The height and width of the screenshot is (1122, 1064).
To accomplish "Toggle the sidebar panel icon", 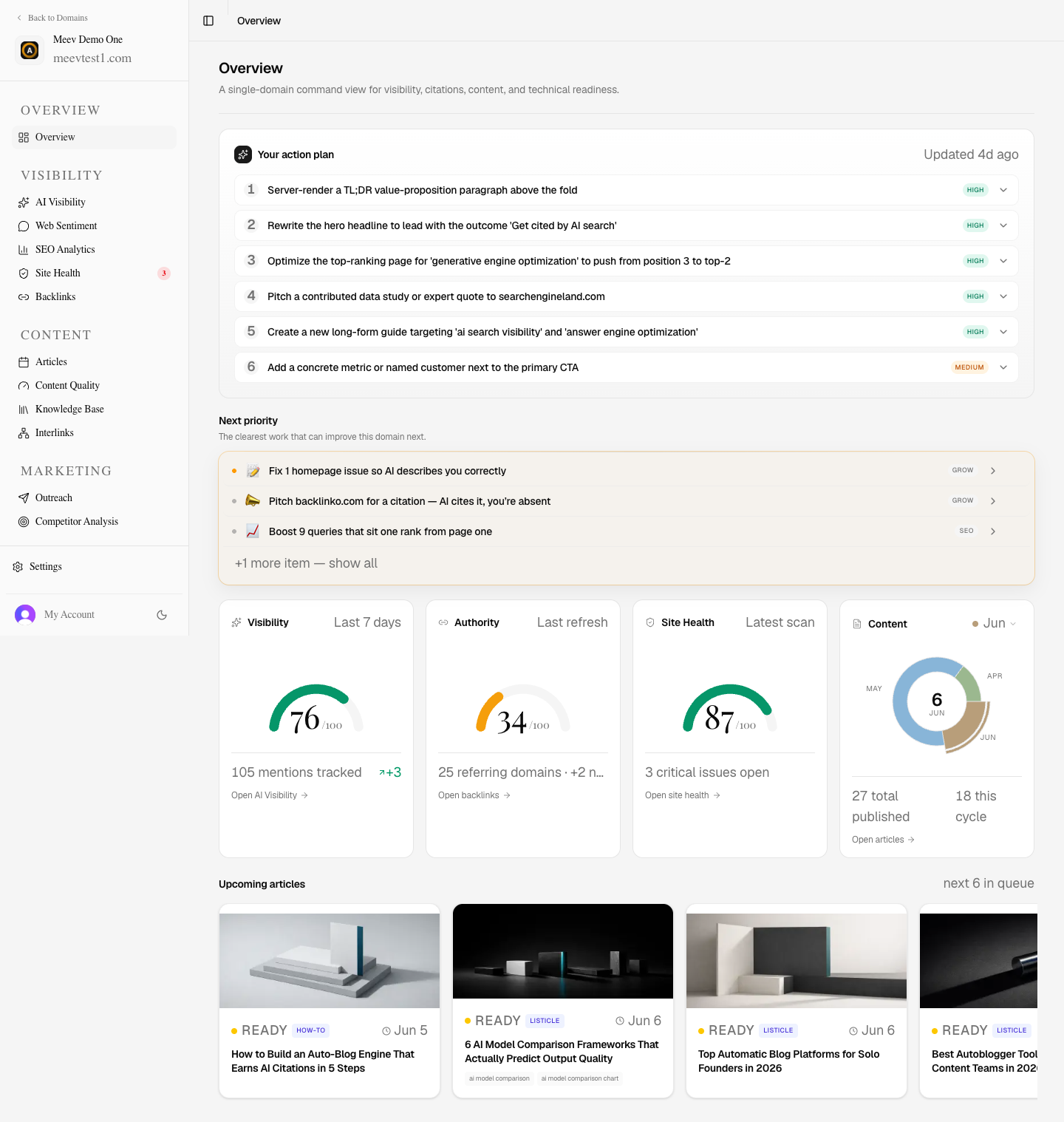I will [208, 21].
